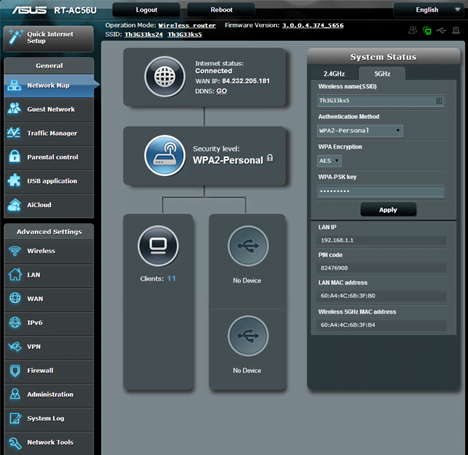Click the Firewall shield icon
Viewport: 468px width, 455px height.
pyautogui.click(x=15, y=370)
